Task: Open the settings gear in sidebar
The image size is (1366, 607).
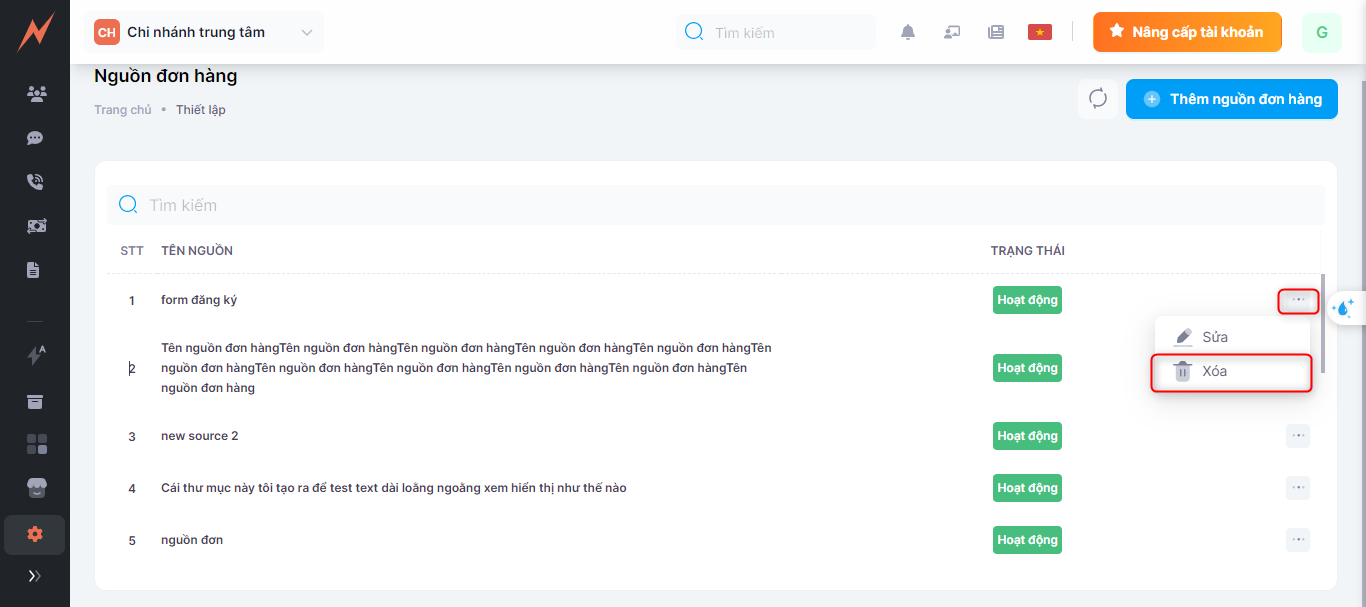Action: tap(35, 534)
